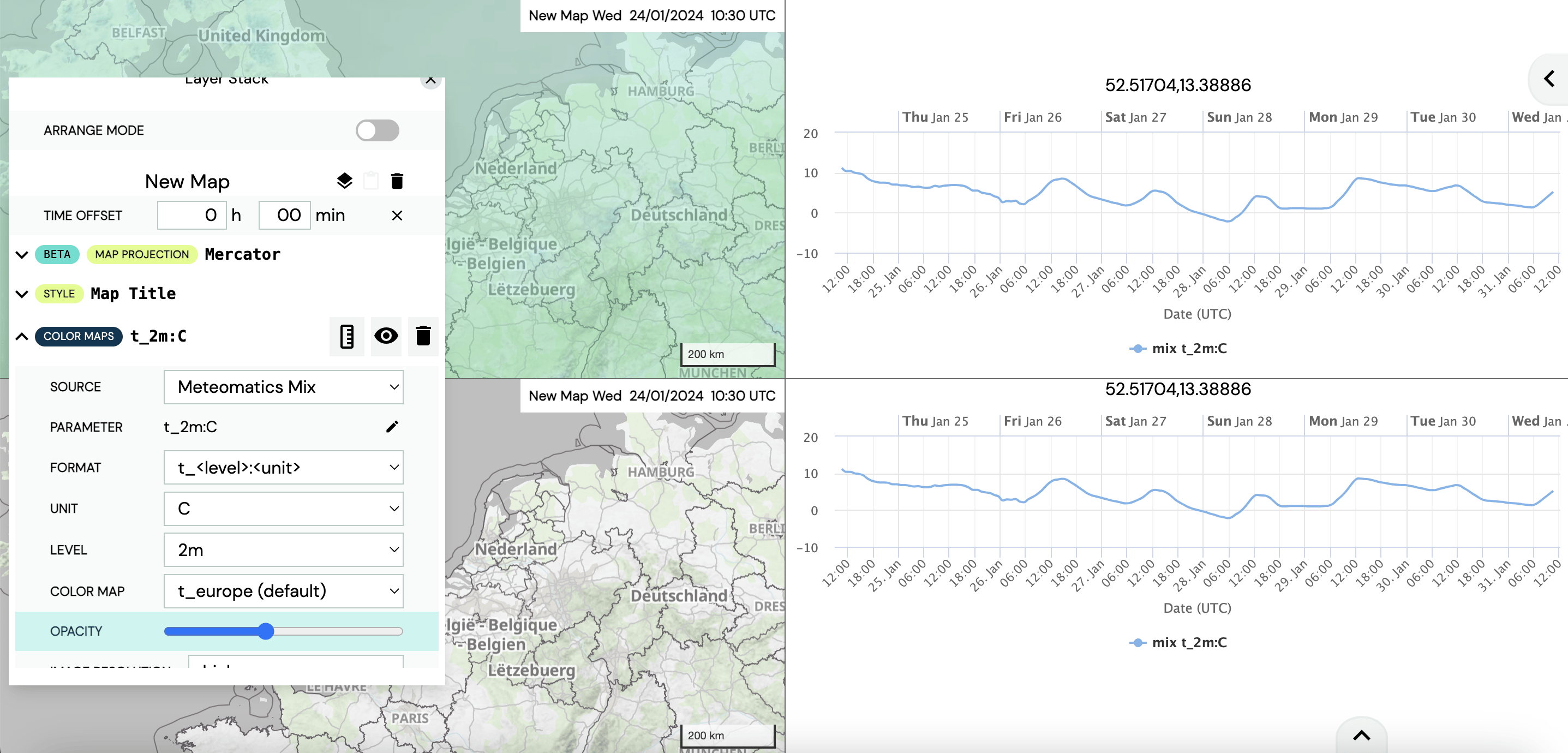The height and width of the screenshot is (753, 1568).
Task: Expand the COLOR MAPS section expander
Action: pyautogui.click(x=23, y=336)
